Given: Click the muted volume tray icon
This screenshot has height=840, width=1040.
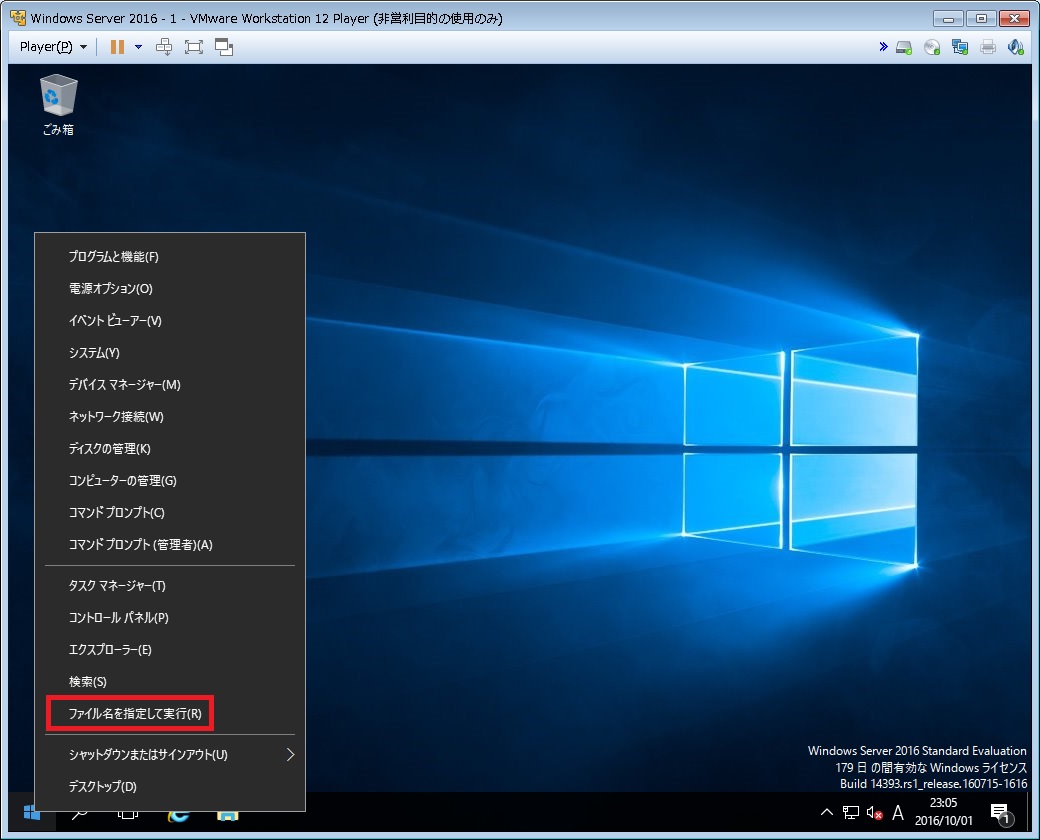Looking at the screenshot, I should (874, 813).
